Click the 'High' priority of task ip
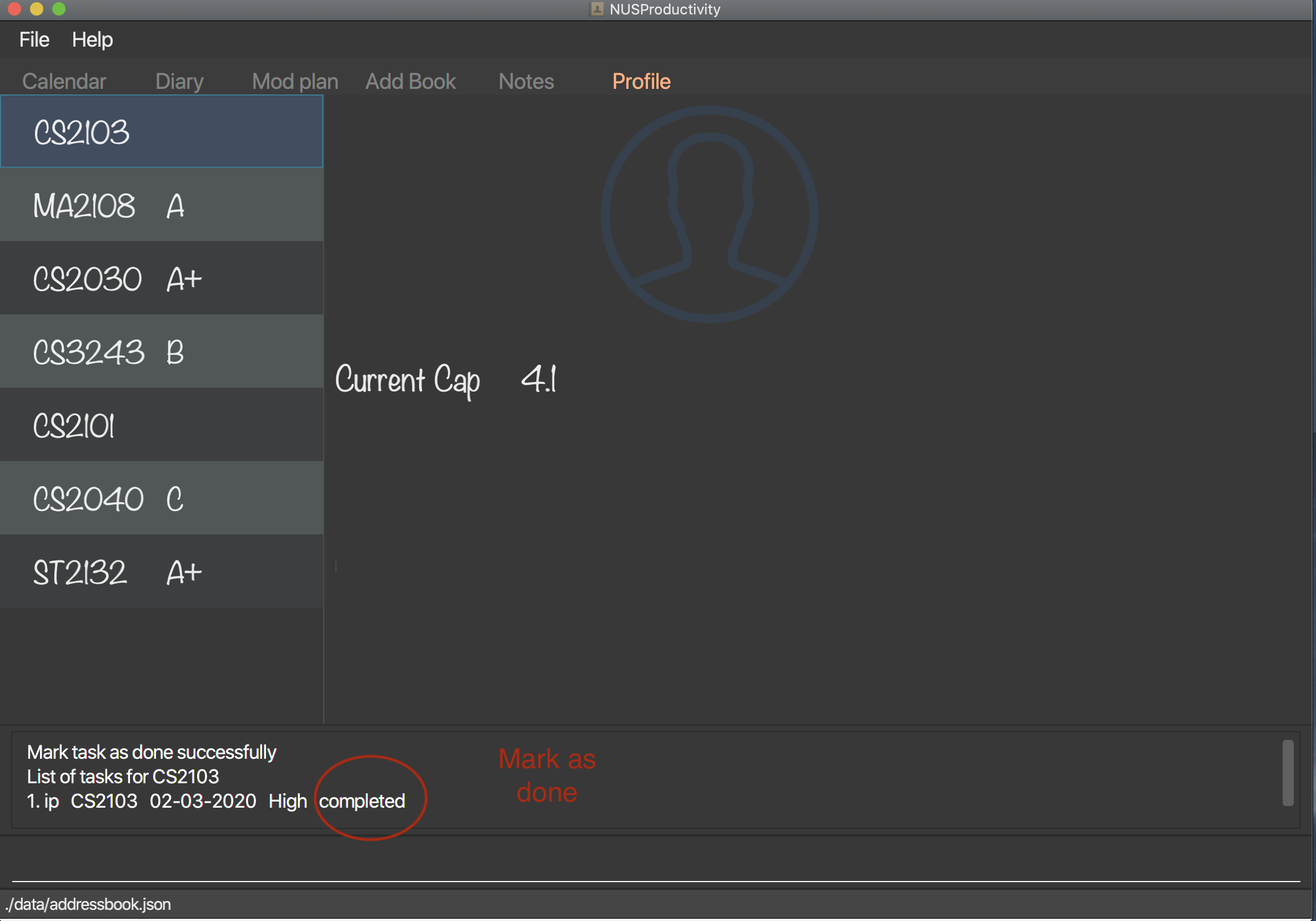The image size is (1316, 921). [288, 801]
